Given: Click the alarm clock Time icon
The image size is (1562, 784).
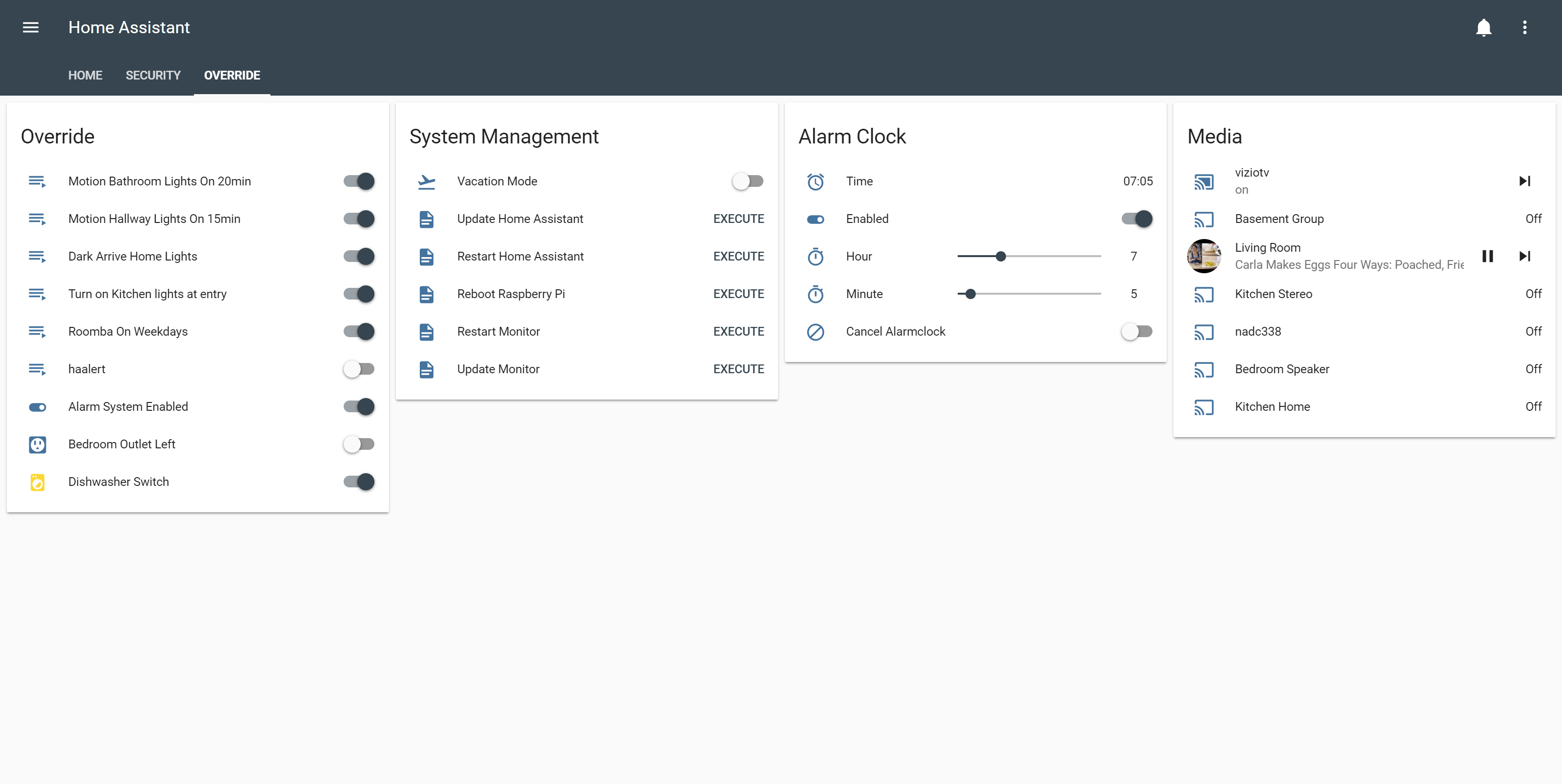Looking at the screenshot, I should click(x=815, y=181).
